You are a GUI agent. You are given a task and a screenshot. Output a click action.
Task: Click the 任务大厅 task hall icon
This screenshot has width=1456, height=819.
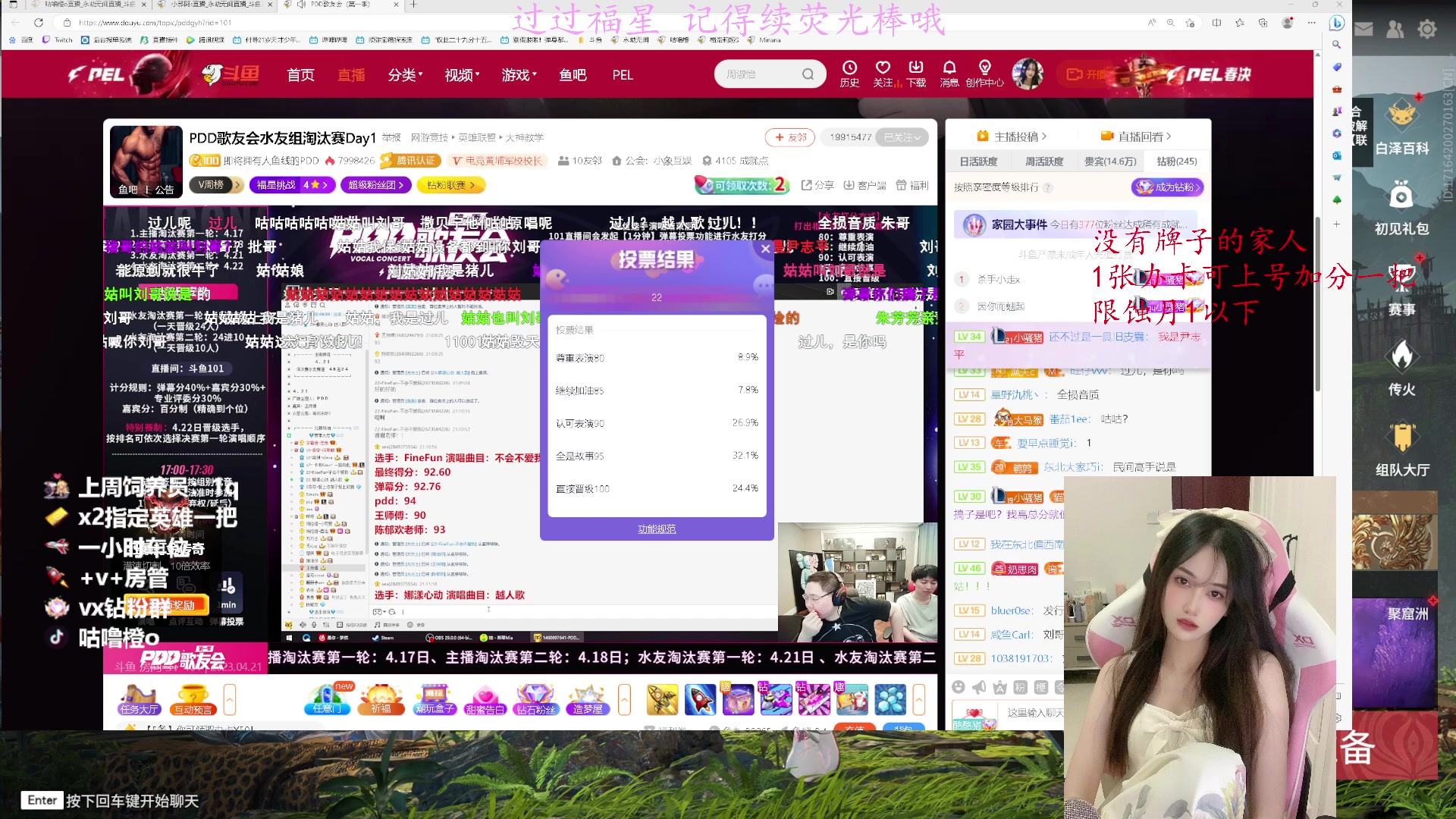137,698
